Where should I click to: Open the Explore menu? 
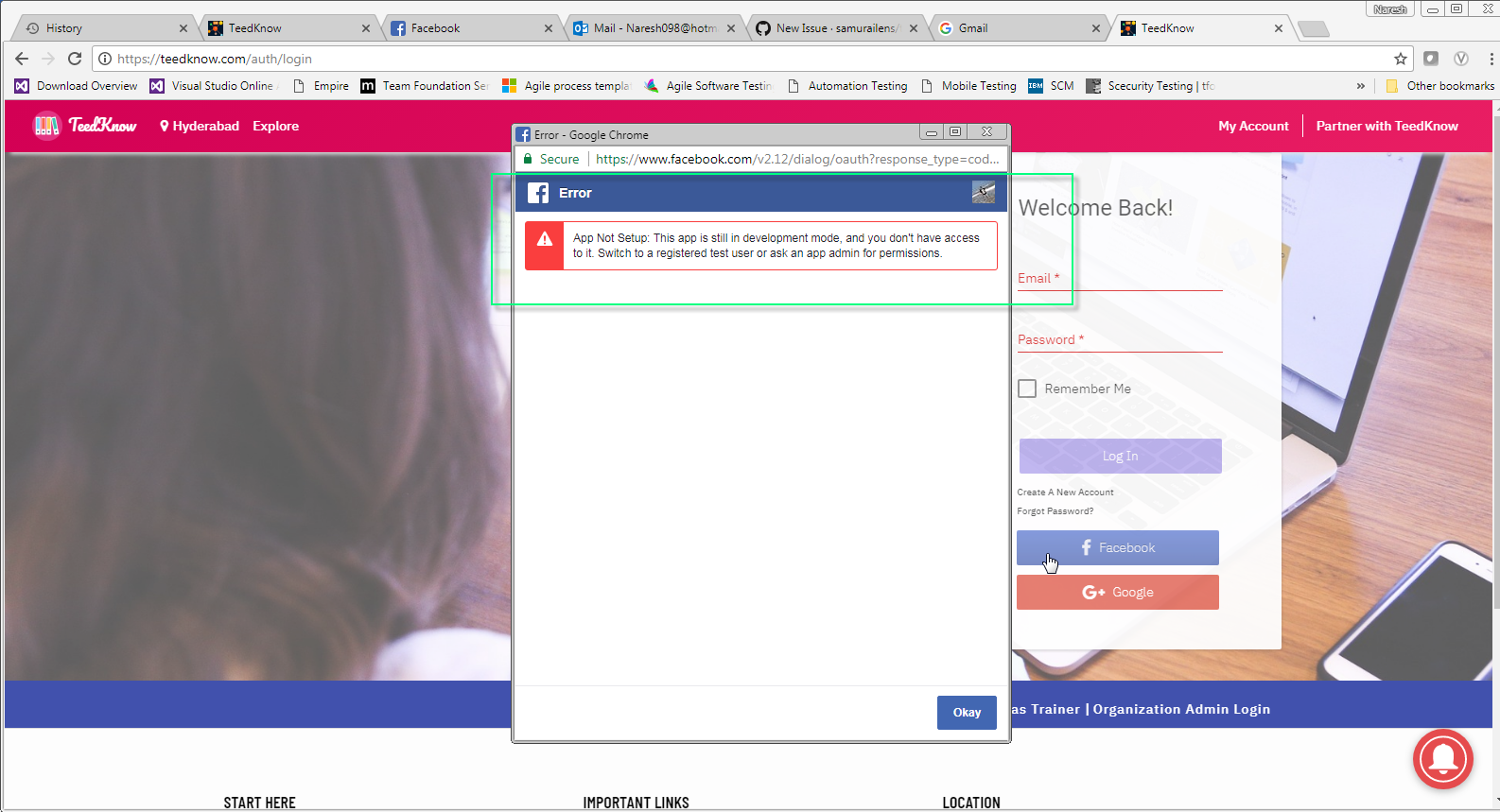coord(275,126)
